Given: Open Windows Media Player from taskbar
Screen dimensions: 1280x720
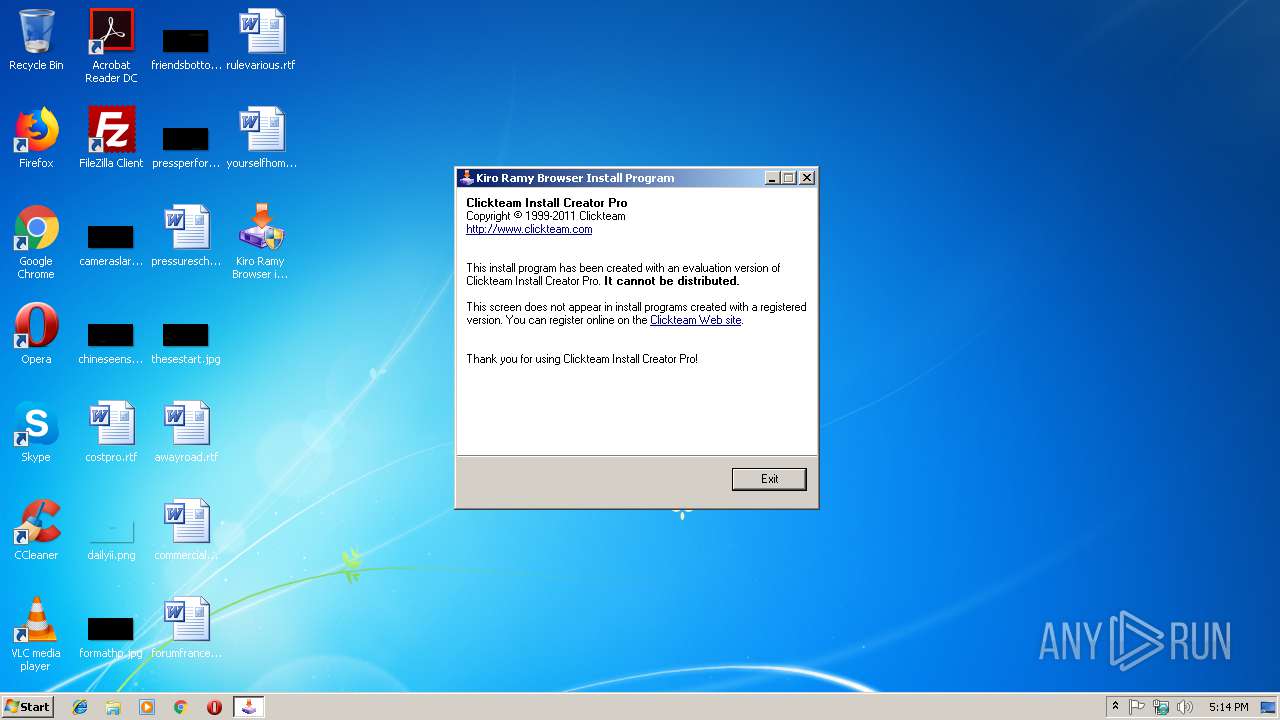Looking at the screenshot, I should [147, 707].
